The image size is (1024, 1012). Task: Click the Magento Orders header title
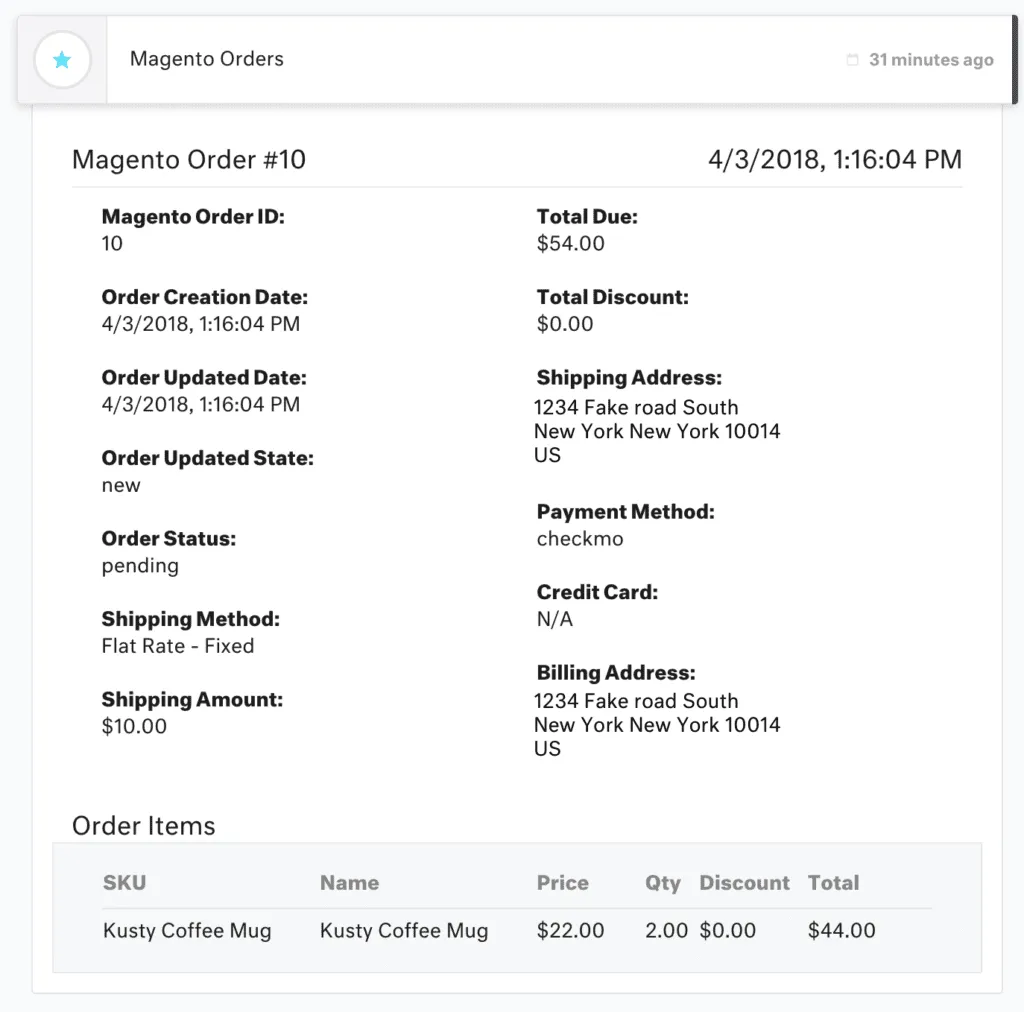pos(206,59)
